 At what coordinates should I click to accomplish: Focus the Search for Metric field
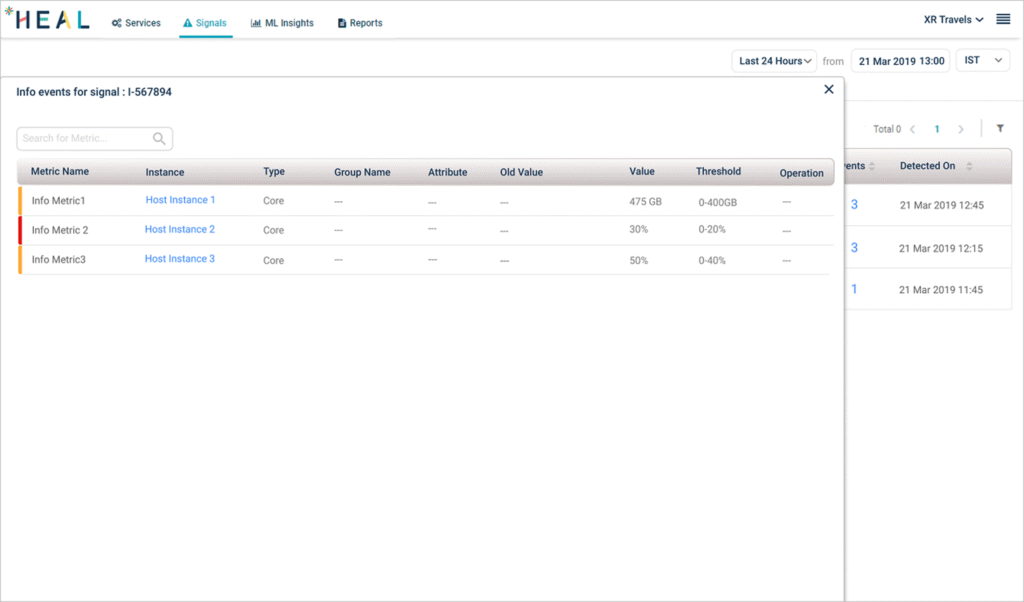85,139
